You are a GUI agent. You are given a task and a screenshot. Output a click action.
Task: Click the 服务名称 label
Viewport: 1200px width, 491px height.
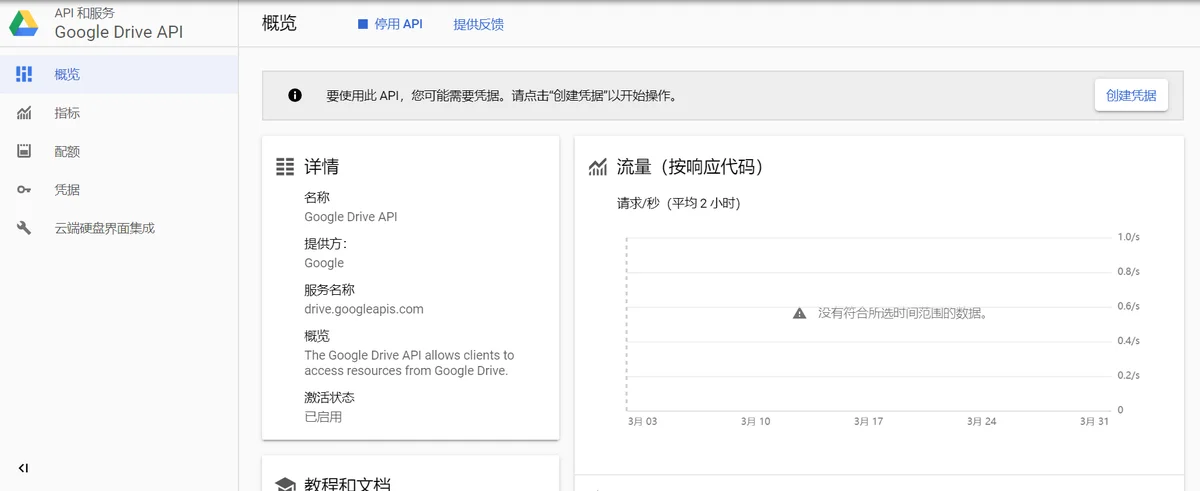pos(329,290)
